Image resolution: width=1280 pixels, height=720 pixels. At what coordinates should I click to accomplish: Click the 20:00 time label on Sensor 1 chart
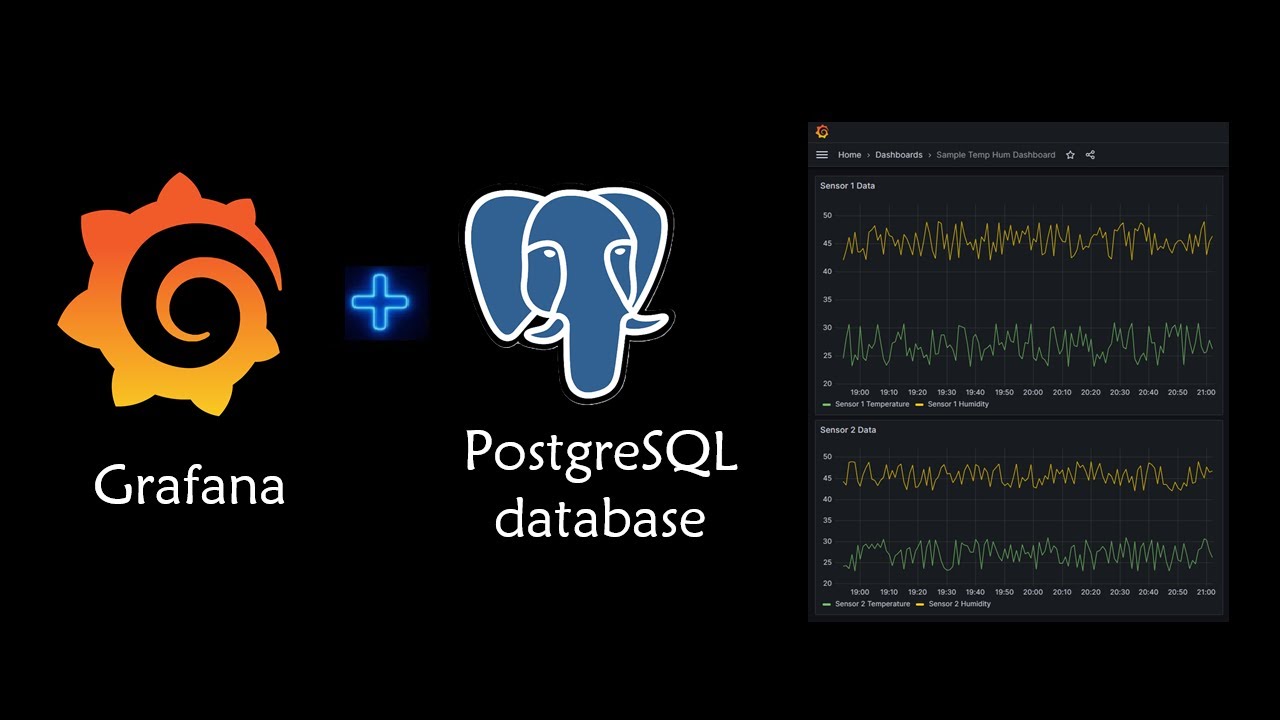coord(1033,392)
